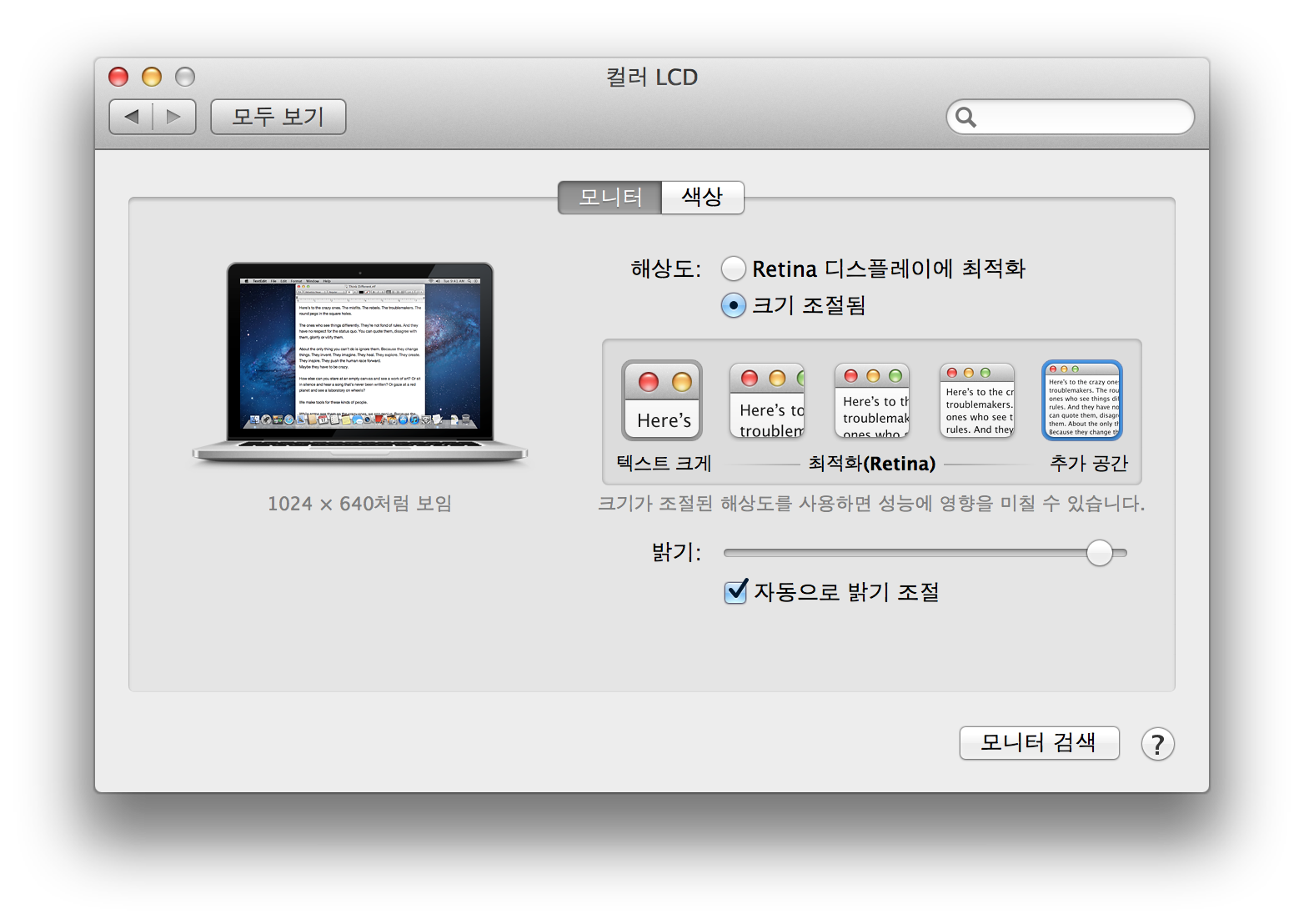Select the largest text size scaling thumbnail
The height and width of the screenshot is (924, 1304).
(662, 401)
